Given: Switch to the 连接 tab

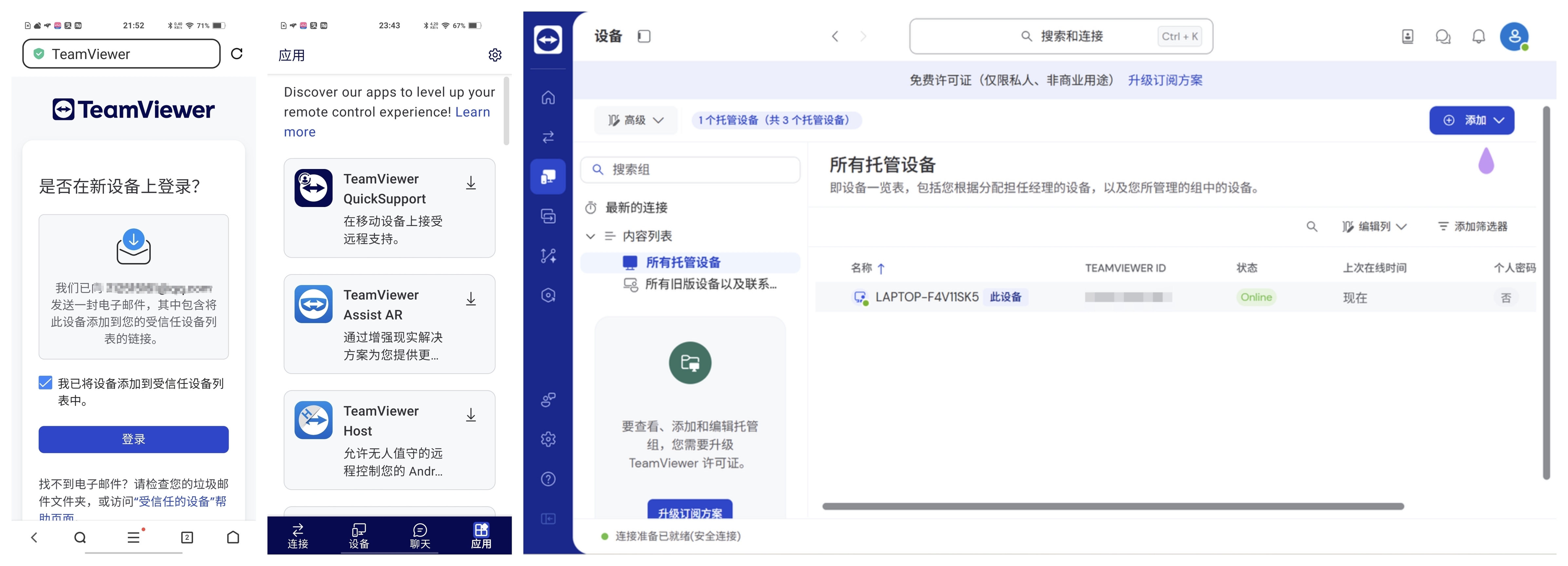Looking at the screenshot, I should click(x=298, y=536).
